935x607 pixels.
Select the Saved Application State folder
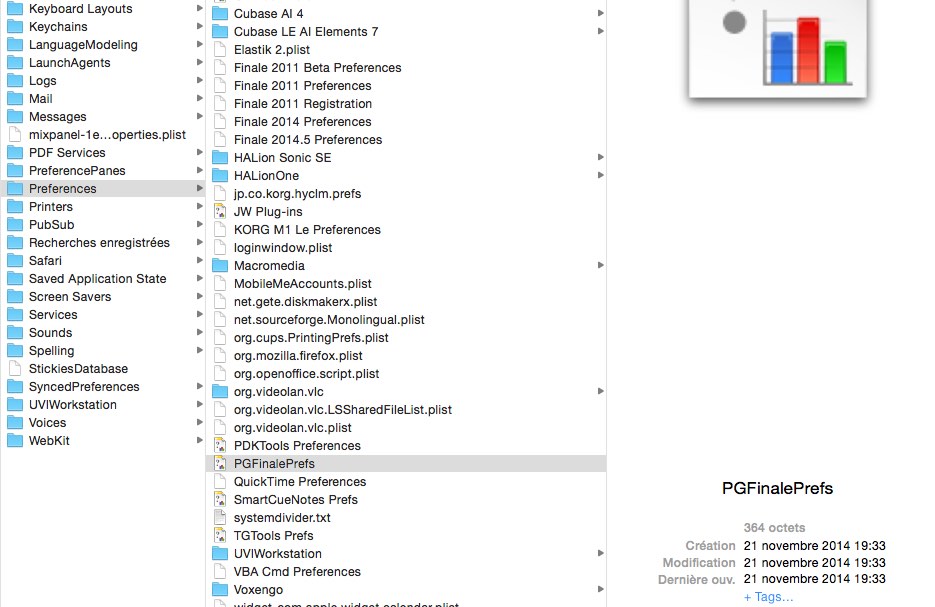click(x=97, y=279)
